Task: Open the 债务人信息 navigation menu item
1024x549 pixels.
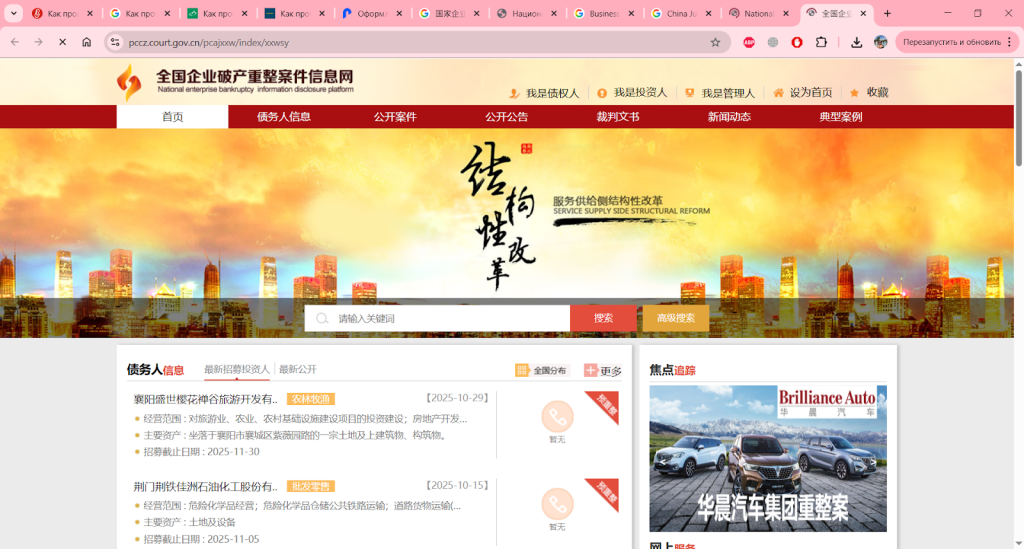Action: coord(283,117)
